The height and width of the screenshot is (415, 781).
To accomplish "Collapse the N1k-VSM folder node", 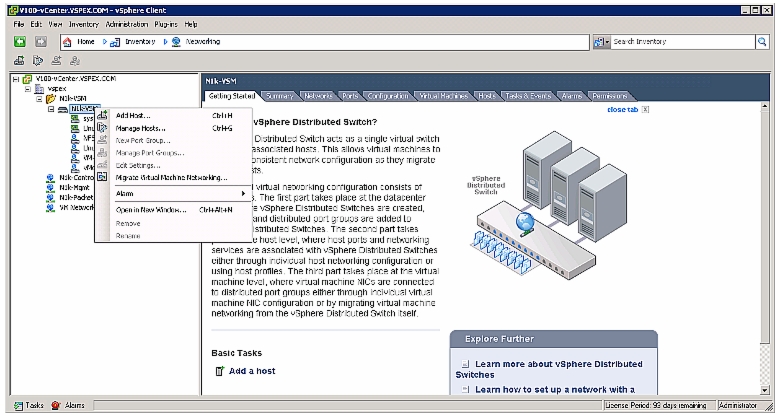I will click(39, 99).
